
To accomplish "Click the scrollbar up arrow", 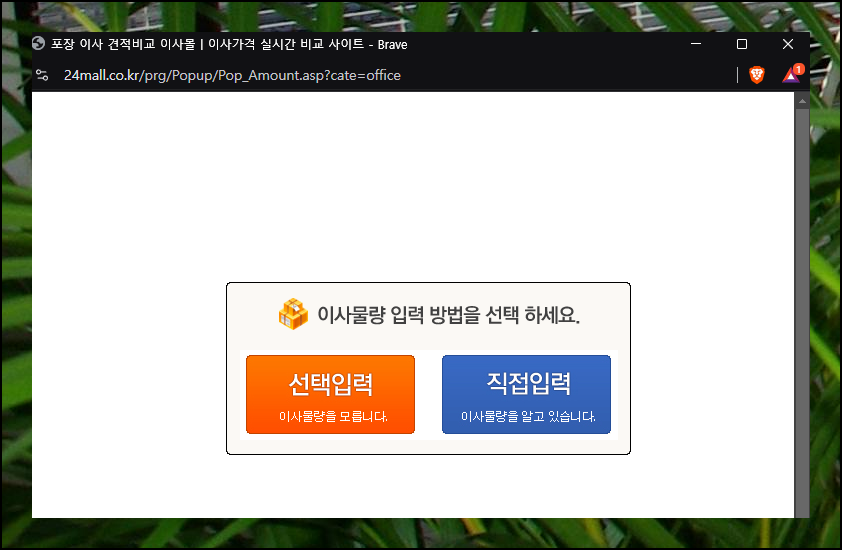I will click(802, 101).
